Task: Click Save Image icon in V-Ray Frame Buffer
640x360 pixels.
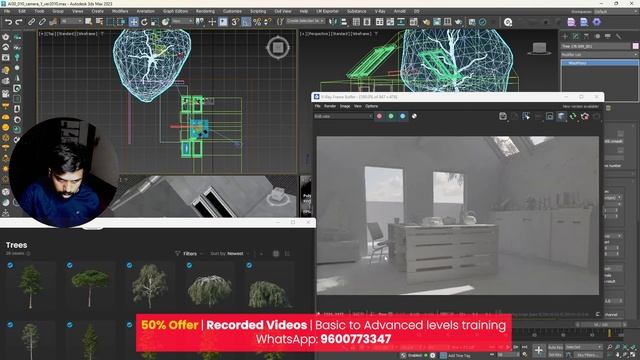Action: pos(503,116)
